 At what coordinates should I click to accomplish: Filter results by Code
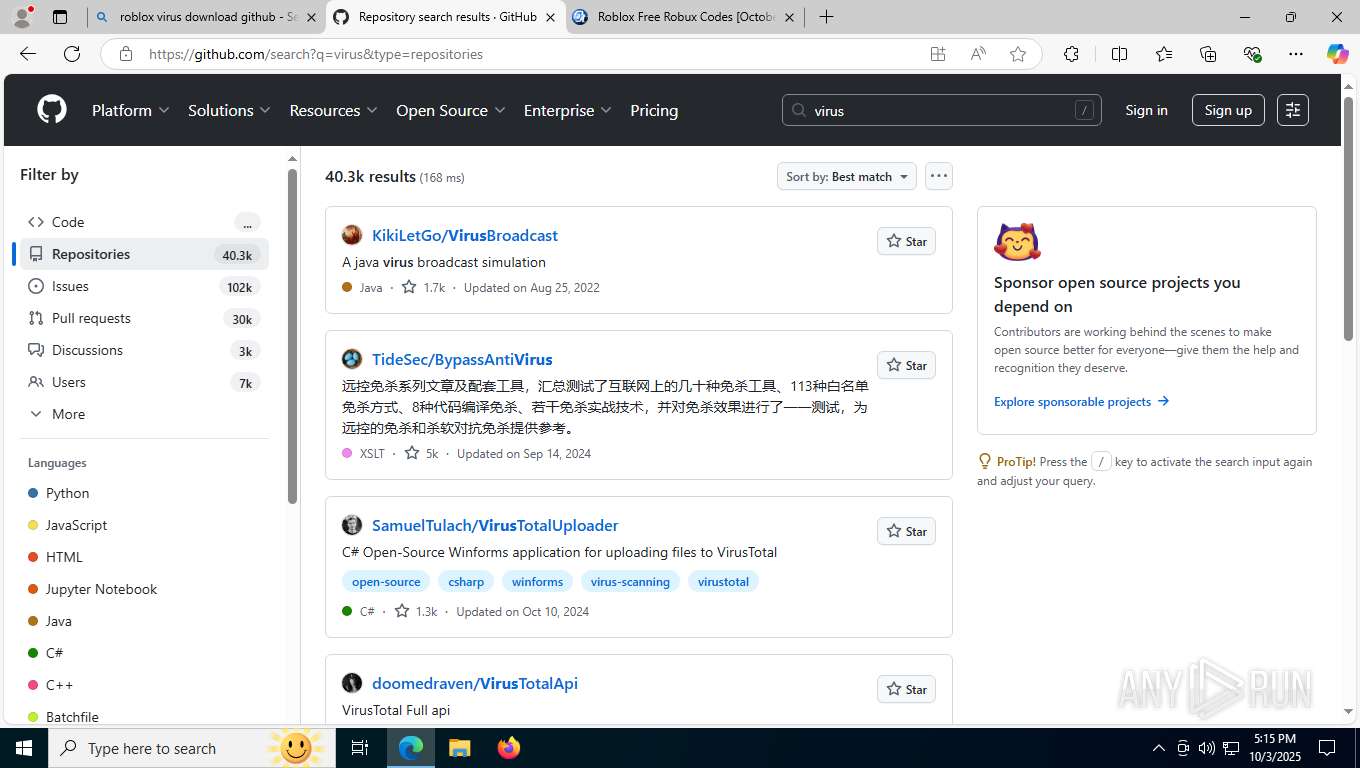pos(144,222)
